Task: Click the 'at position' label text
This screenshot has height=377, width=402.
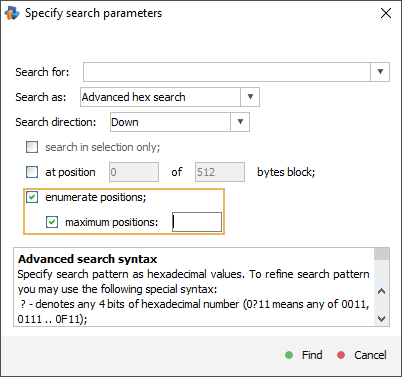Action: tap(70, 172)
